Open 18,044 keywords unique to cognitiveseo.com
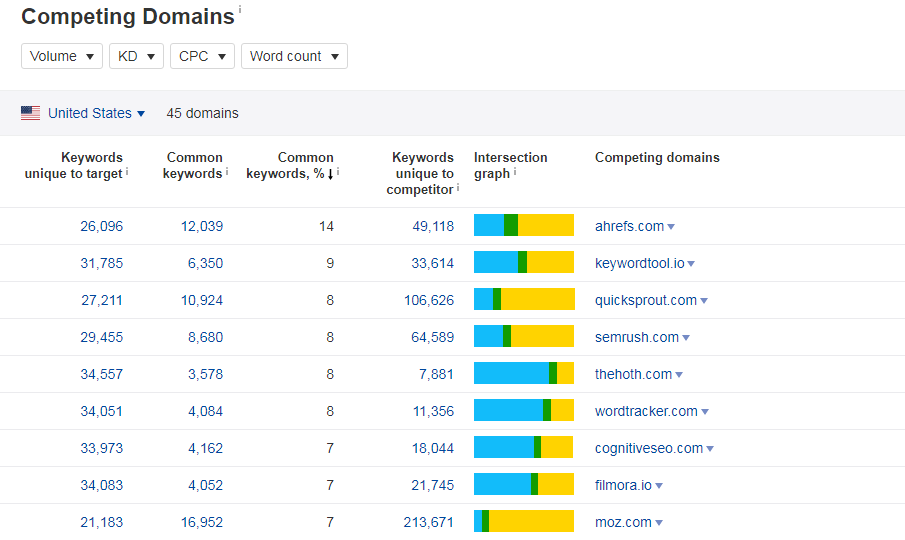This screenshot has width=905, height=540. (433, 448)
